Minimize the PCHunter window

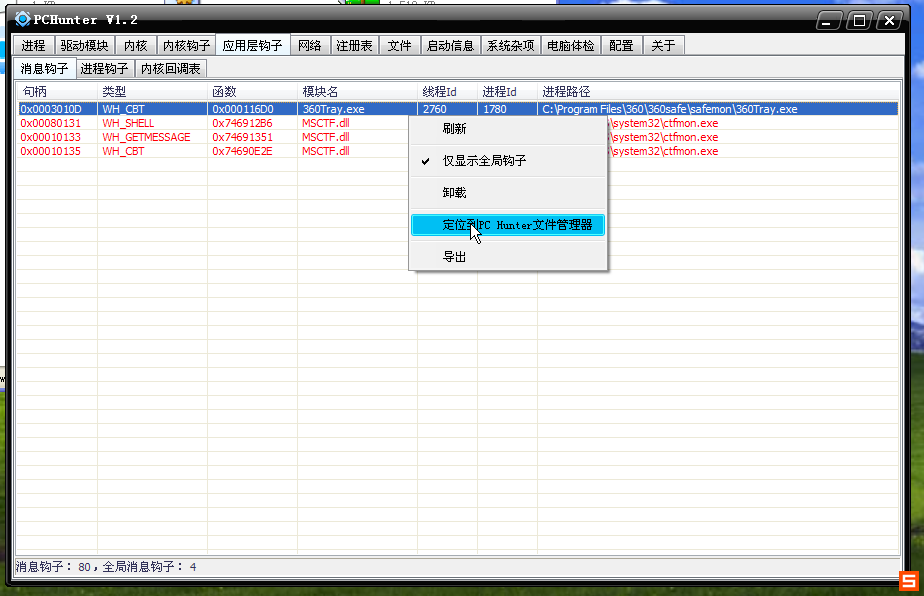(x=827, y=21)
